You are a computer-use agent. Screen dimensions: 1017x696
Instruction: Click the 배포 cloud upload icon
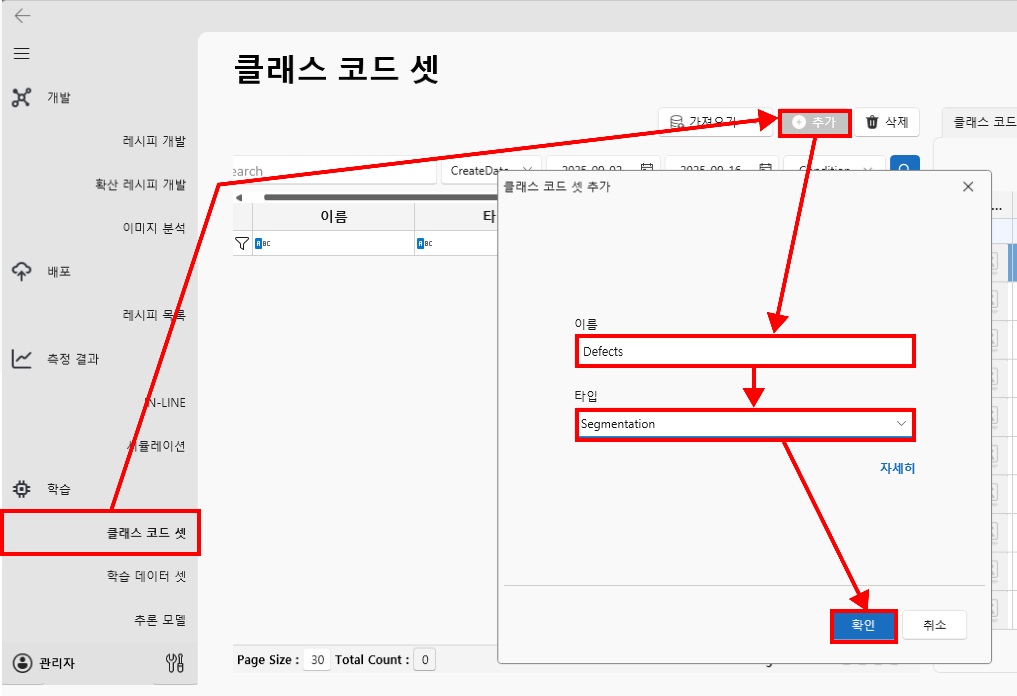22,271
